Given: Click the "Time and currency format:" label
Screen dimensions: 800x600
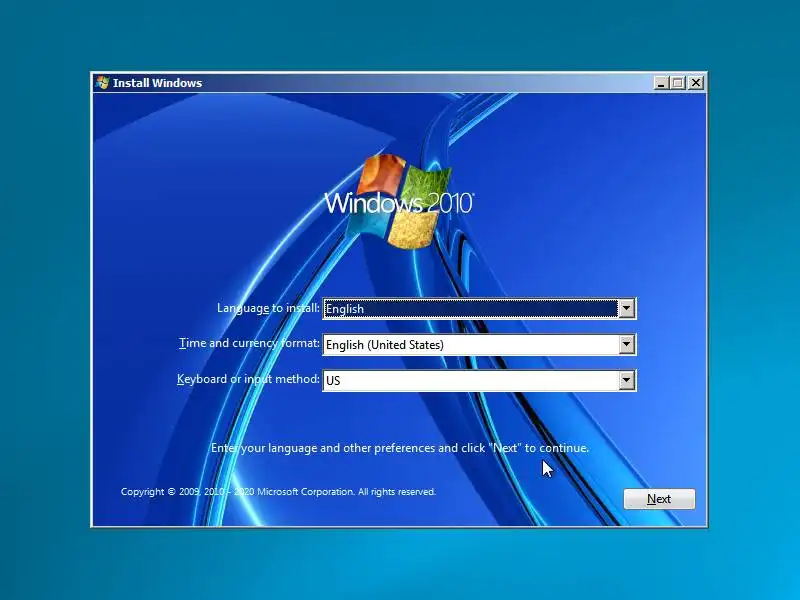Looking at the screenshot, I should [249, 343].
